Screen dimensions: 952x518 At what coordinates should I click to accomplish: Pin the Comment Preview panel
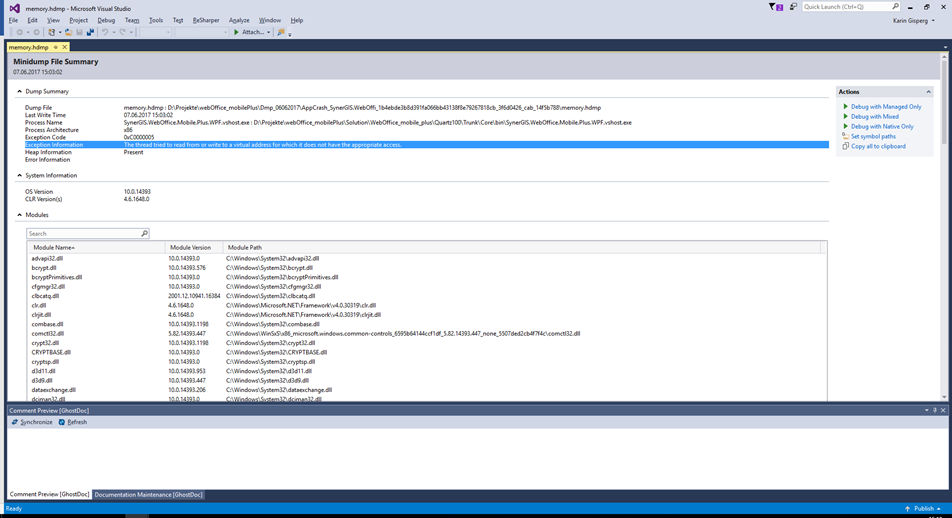[x=935, y=411]
